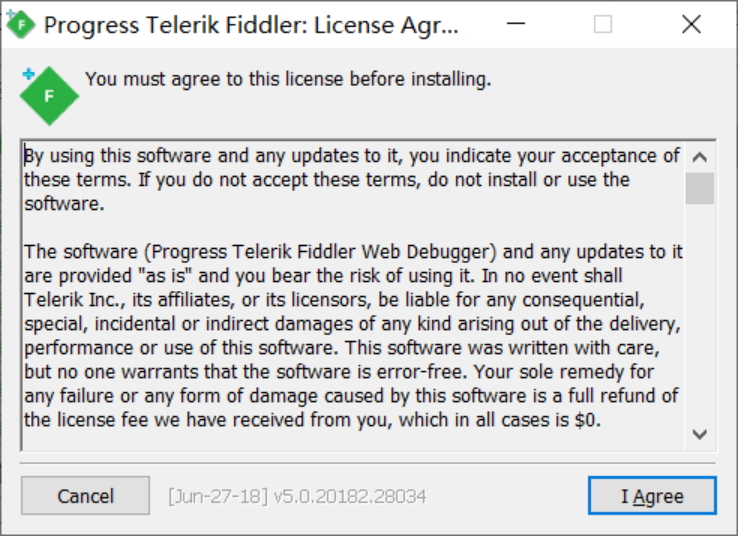
Task: Click the empty scrollbar track below thumb
Action: 700,312
